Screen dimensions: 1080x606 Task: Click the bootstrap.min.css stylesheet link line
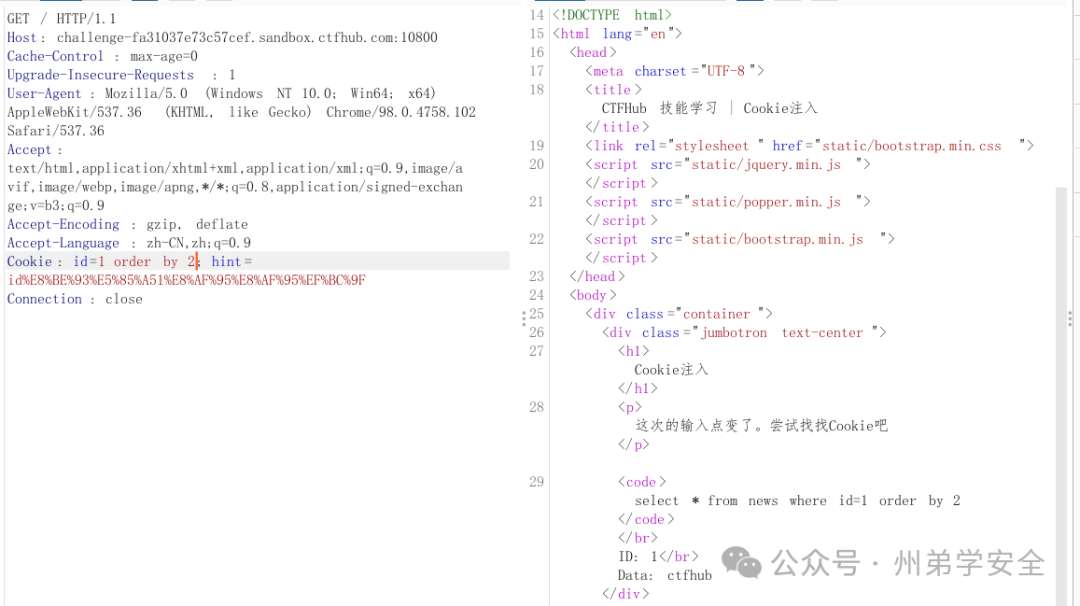tap(810, 145)
